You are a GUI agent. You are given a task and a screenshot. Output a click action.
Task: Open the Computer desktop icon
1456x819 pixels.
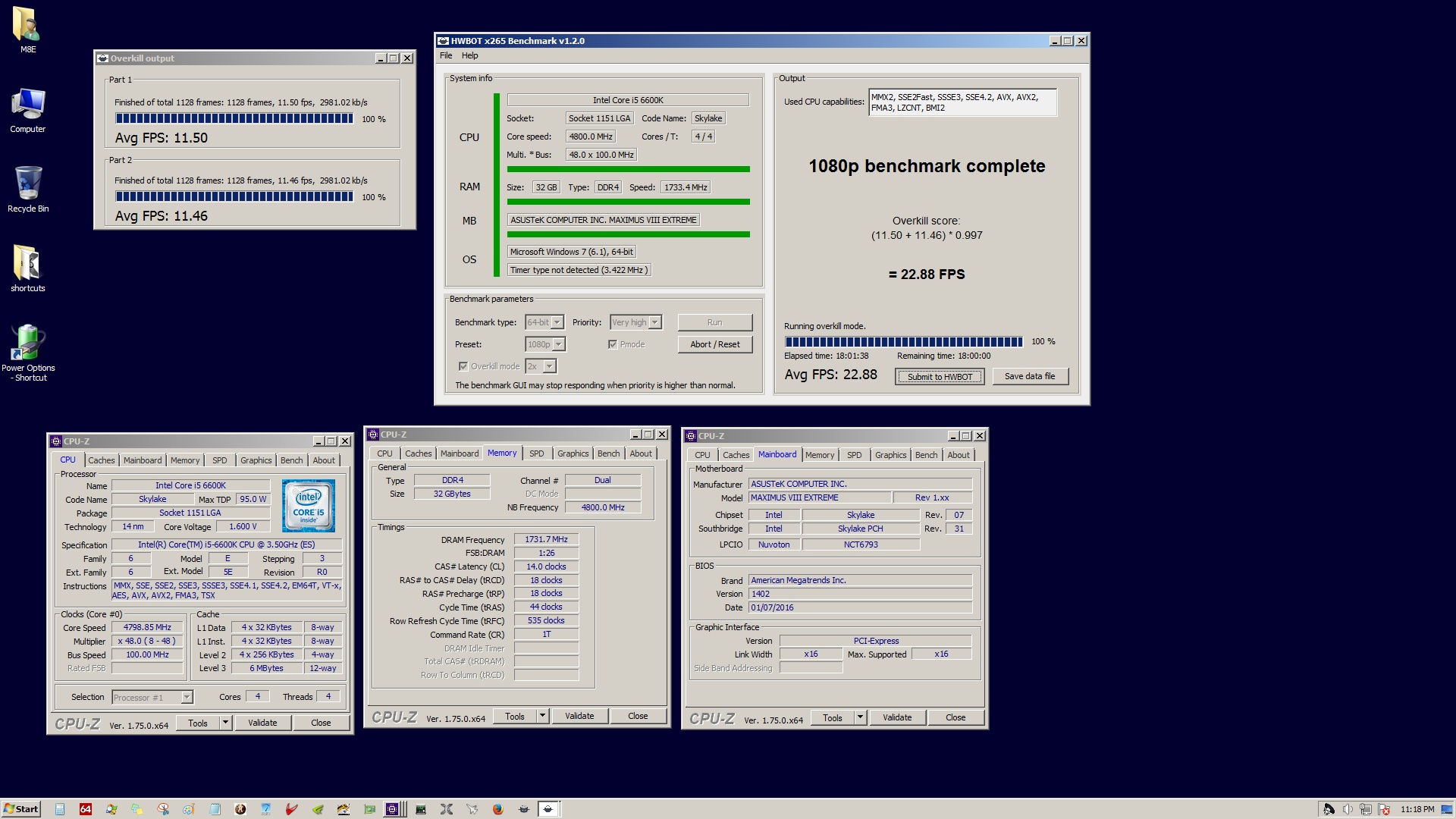point(27,110)
